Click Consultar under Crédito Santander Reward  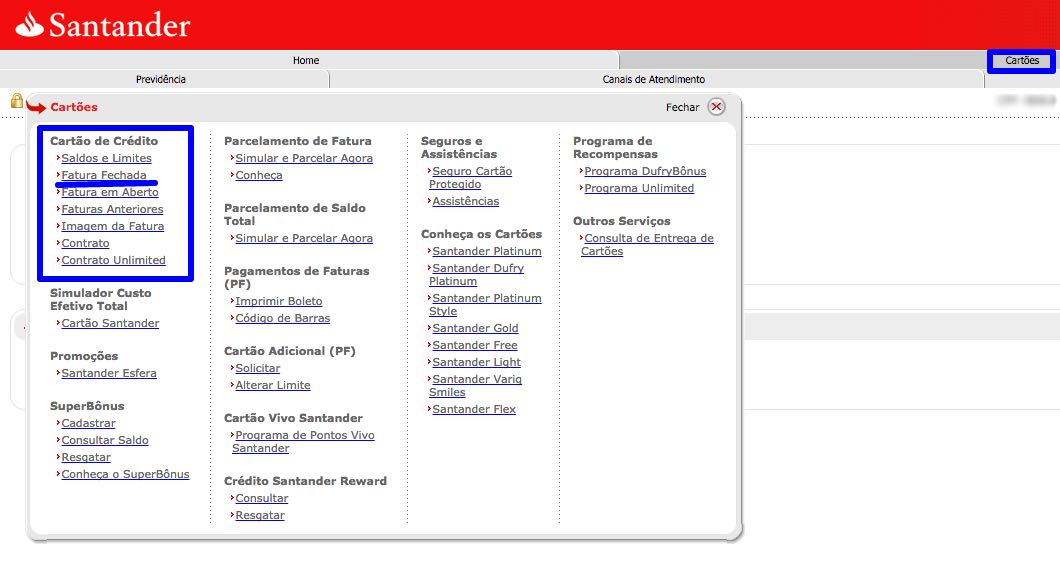(x=262, y=498)
